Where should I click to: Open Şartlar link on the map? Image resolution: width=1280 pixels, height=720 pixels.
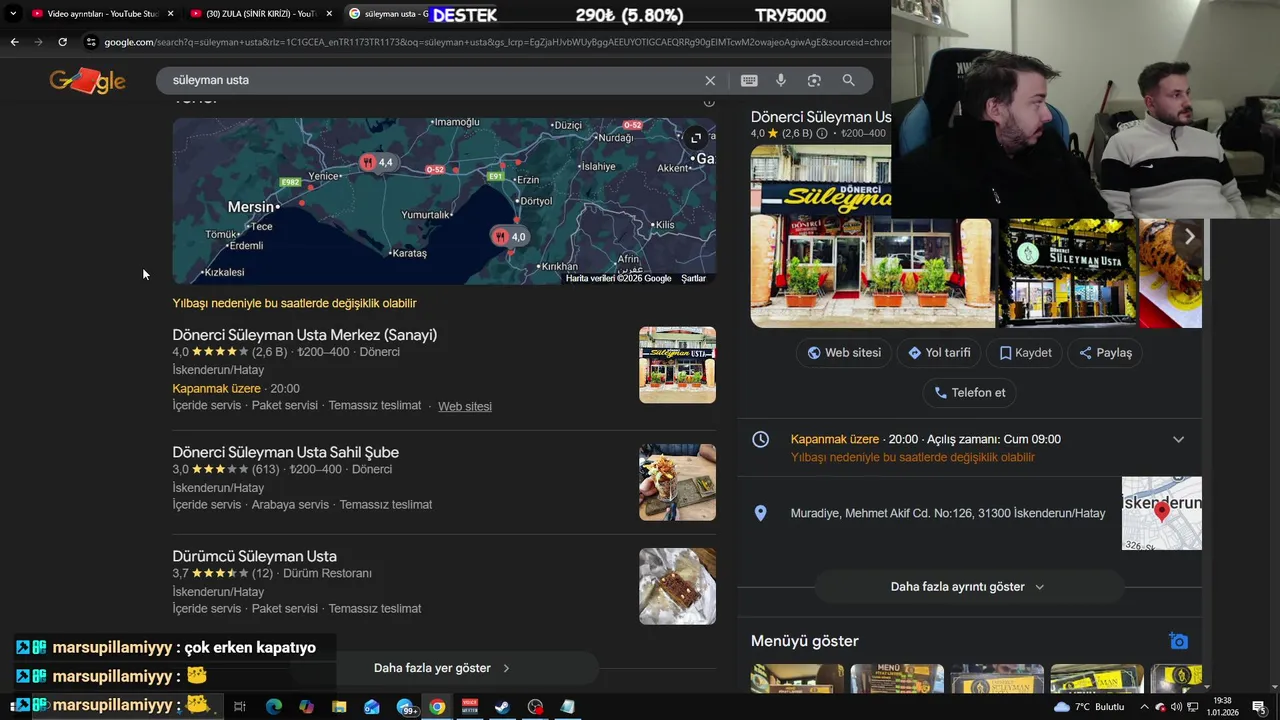[x=693, y=278]
